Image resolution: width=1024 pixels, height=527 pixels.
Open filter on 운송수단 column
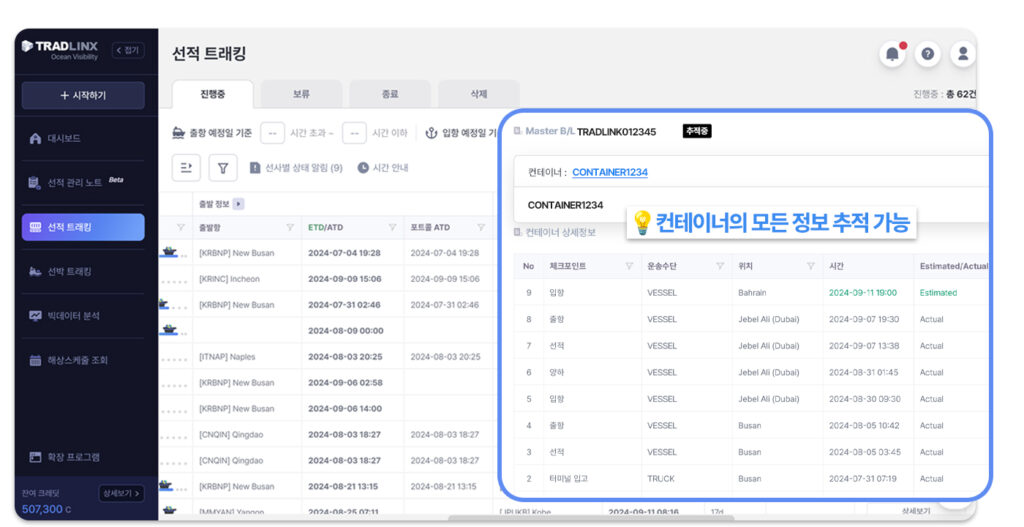pos(720,266)
